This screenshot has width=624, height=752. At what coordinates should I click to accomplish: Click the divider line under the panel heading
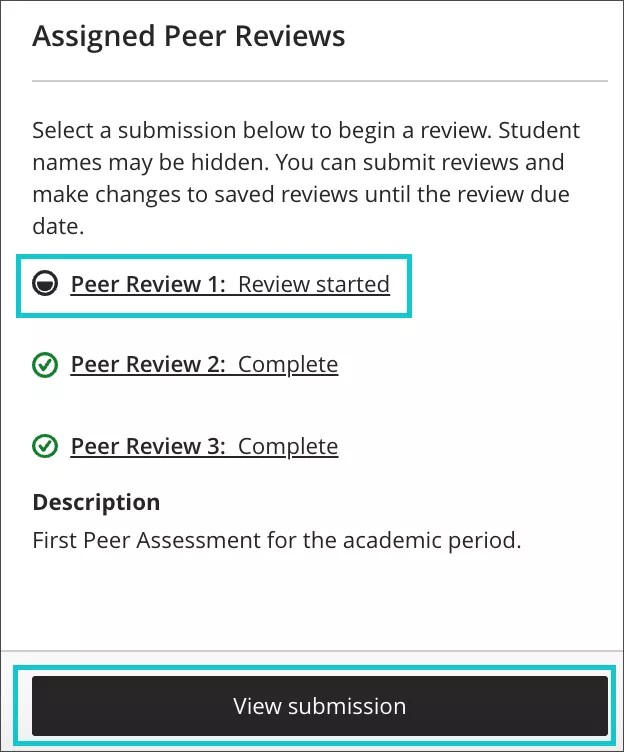(320, 80)
